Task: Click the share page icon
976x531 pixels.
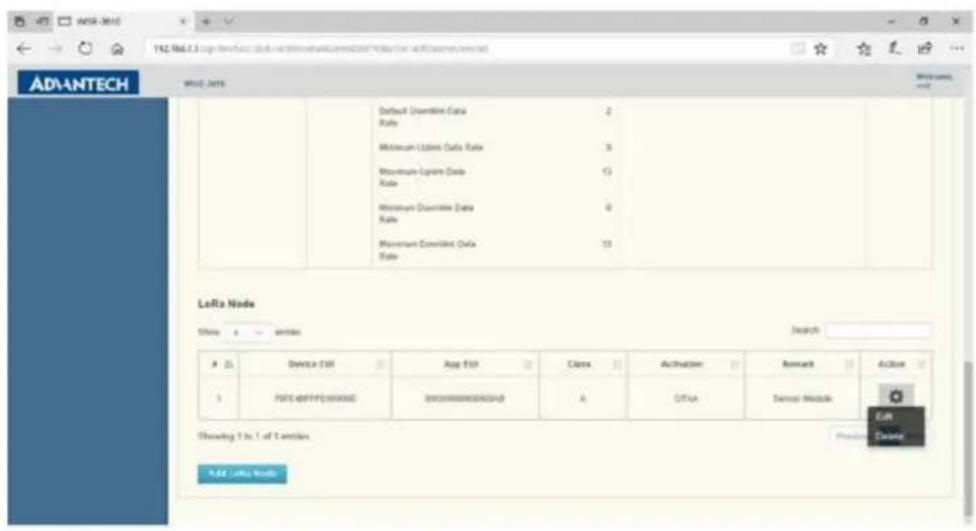Action: [x=926, y=49]
